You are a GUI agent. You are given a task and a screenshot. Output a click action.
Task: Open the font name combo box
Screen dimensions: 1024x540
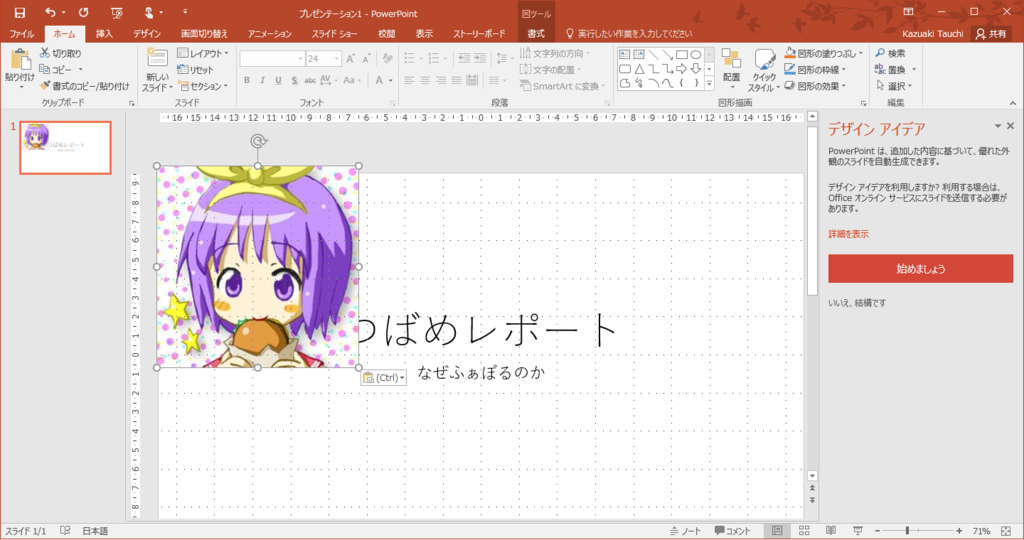tap(272, 59)
